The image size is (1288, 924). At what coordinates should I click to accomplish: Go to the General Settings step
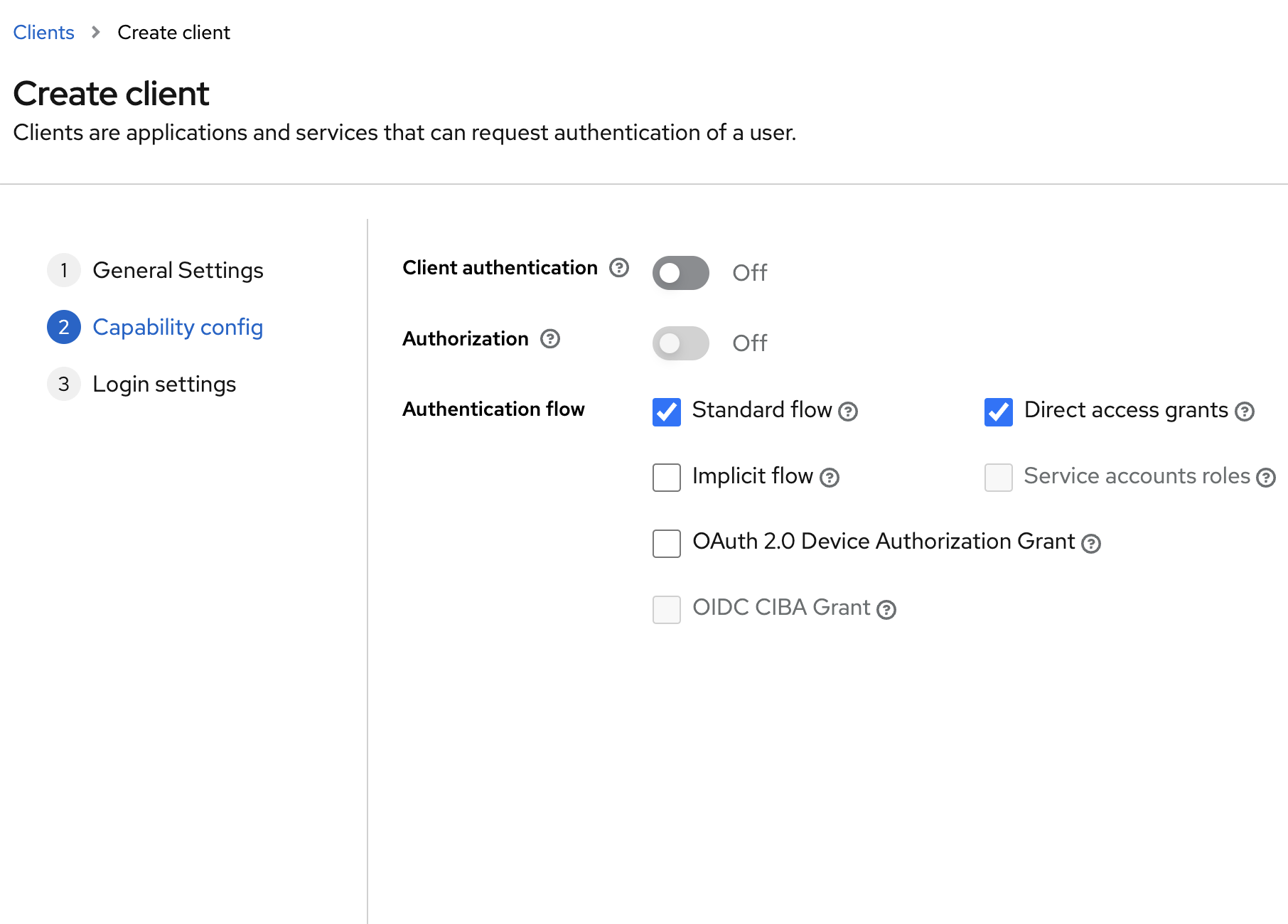(x=178, y=270)
